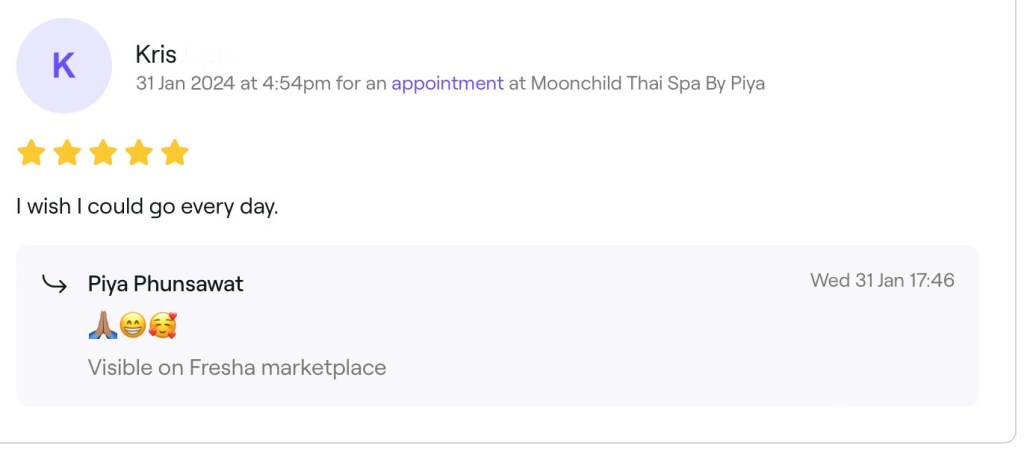1024x457 pixels.
Task: Open the purple appointment link
Action: point(447,83)
